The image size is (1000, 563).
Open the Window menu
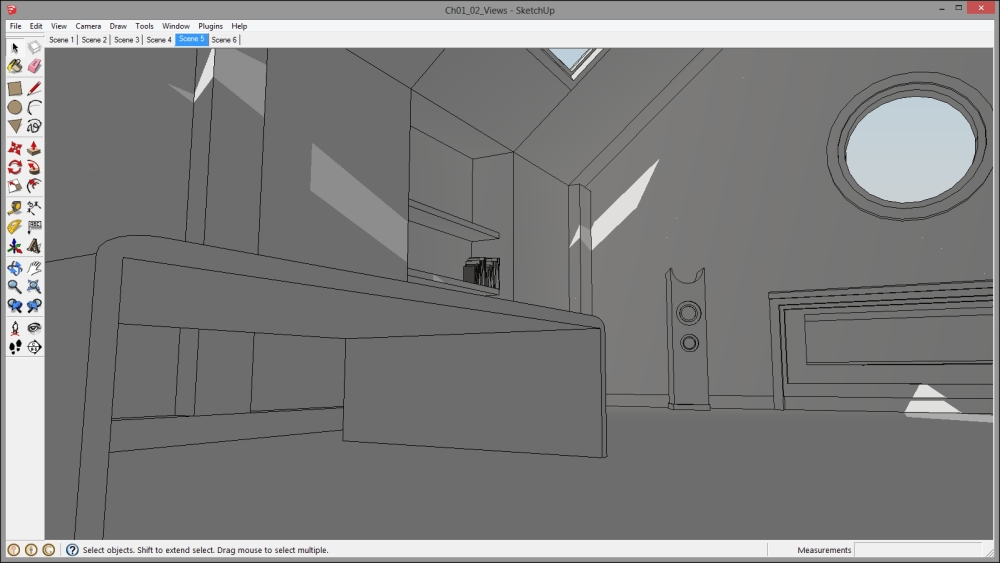175,26
